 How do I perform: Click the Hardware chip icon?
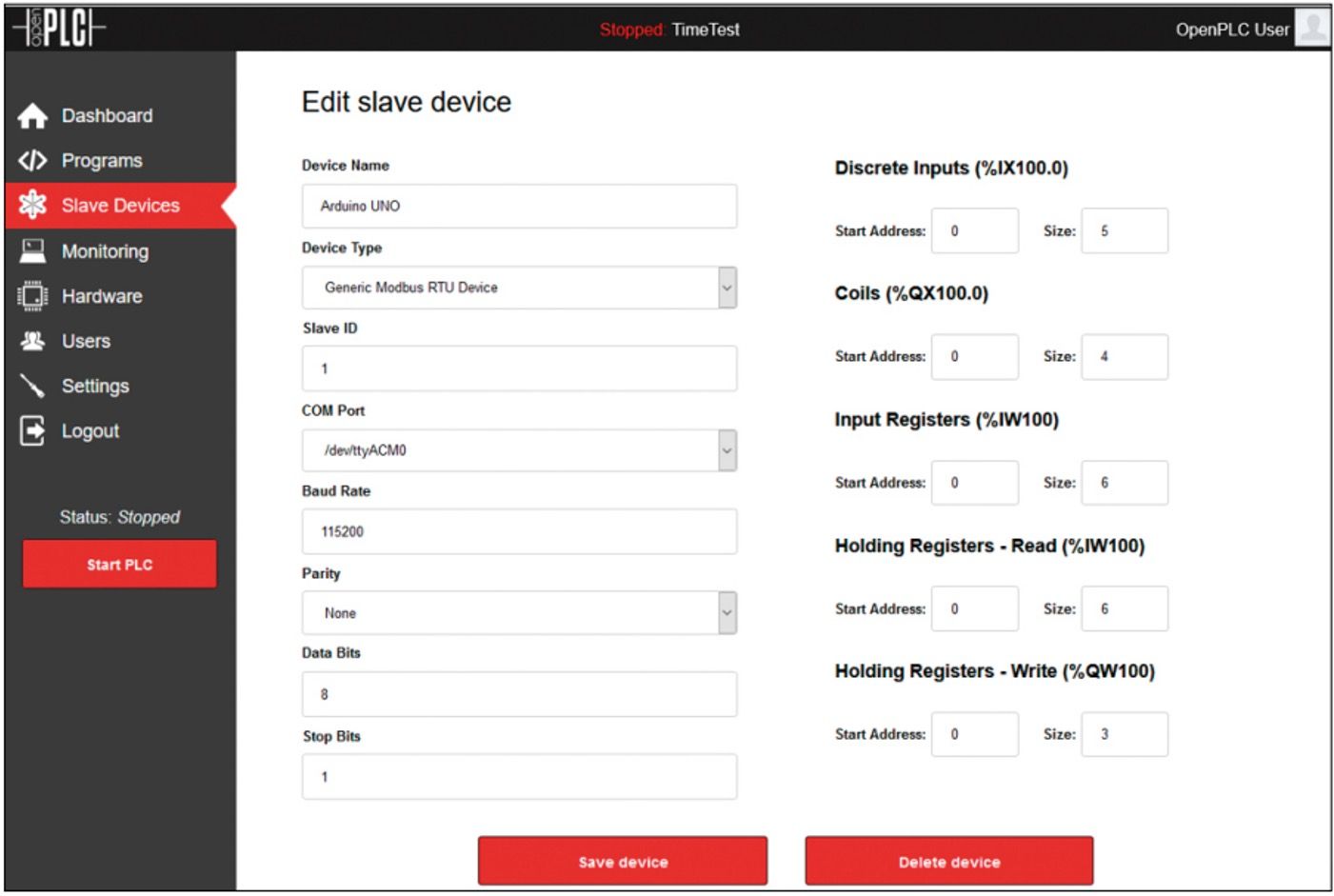coord(32,295)
